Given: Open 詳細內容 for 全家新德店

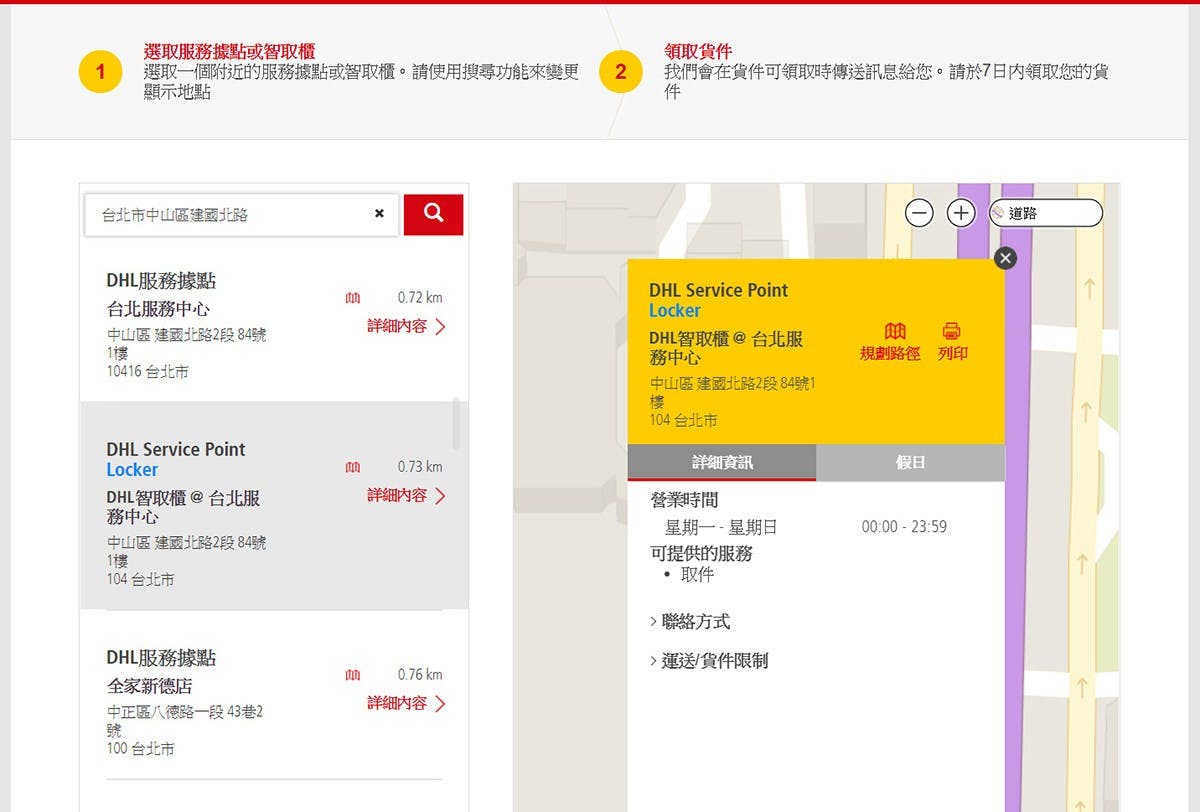Looking at the screenshot, I should [406, 703].
